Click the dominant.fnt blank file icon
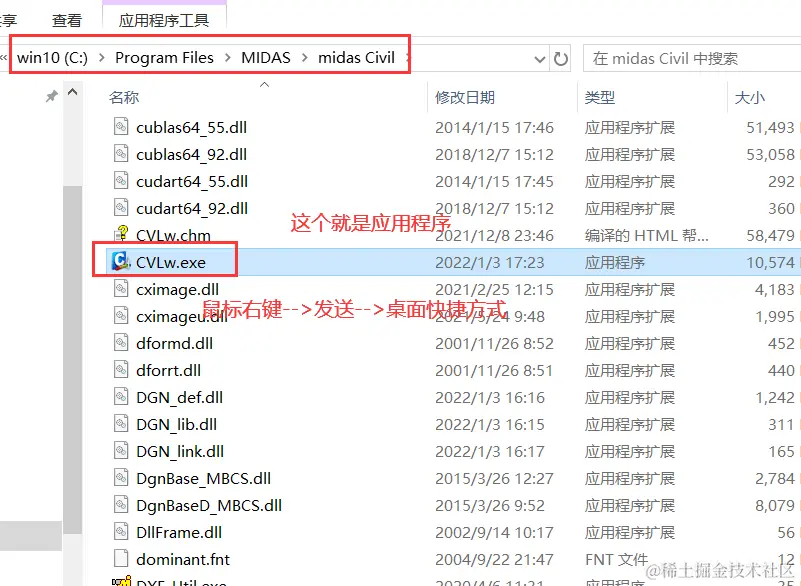 point(121,558)
